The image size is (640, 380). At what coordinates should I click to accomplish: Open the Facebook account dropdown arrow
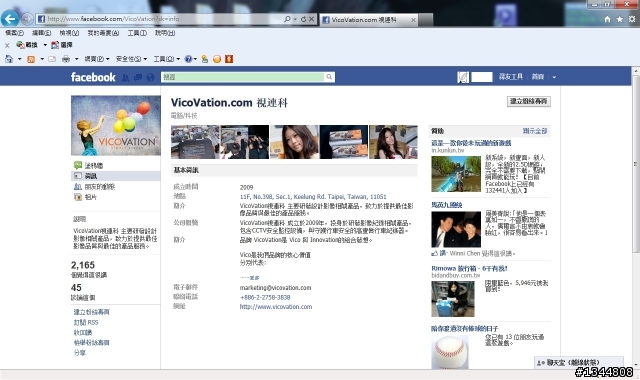coord(554,77)
